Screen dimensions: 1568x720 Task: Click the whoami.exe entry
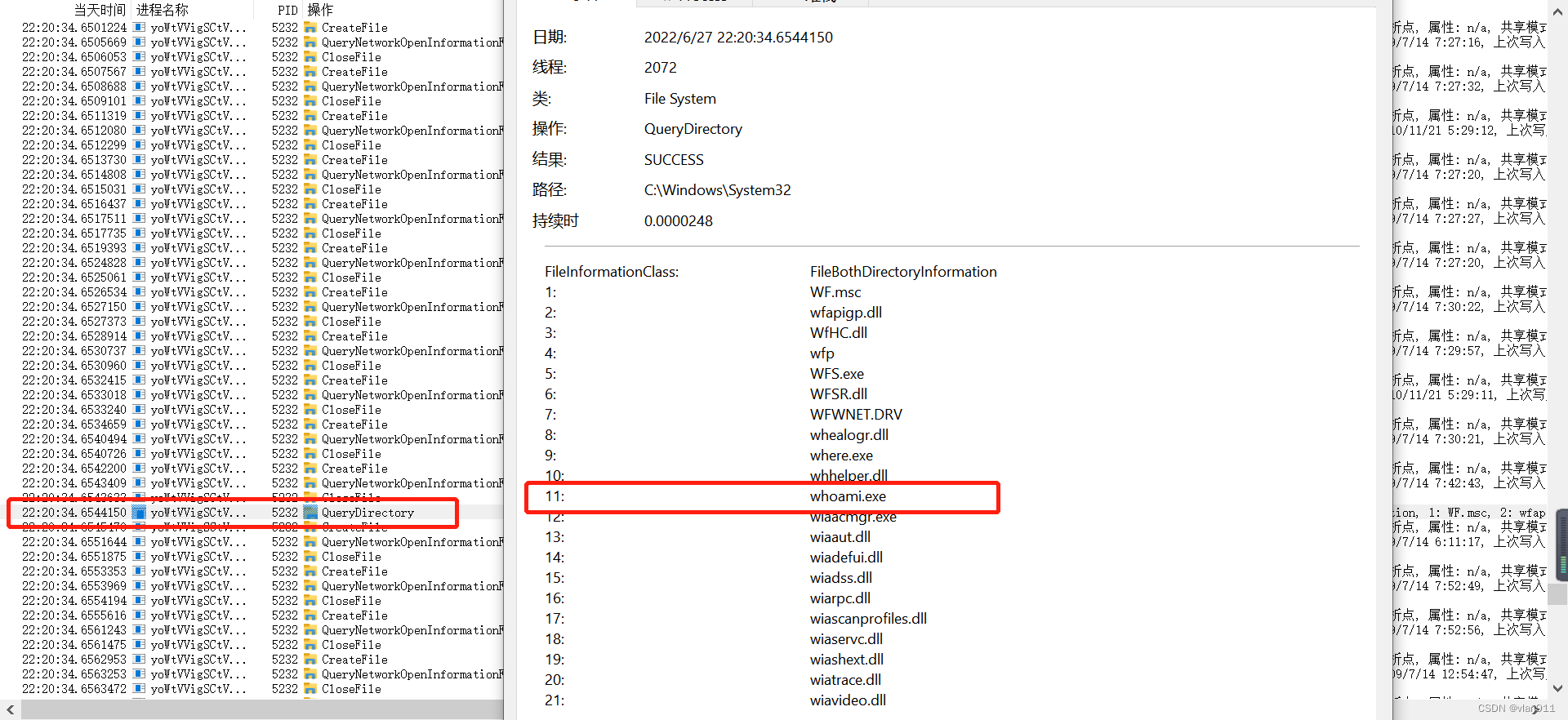click(x=848, y=496)
